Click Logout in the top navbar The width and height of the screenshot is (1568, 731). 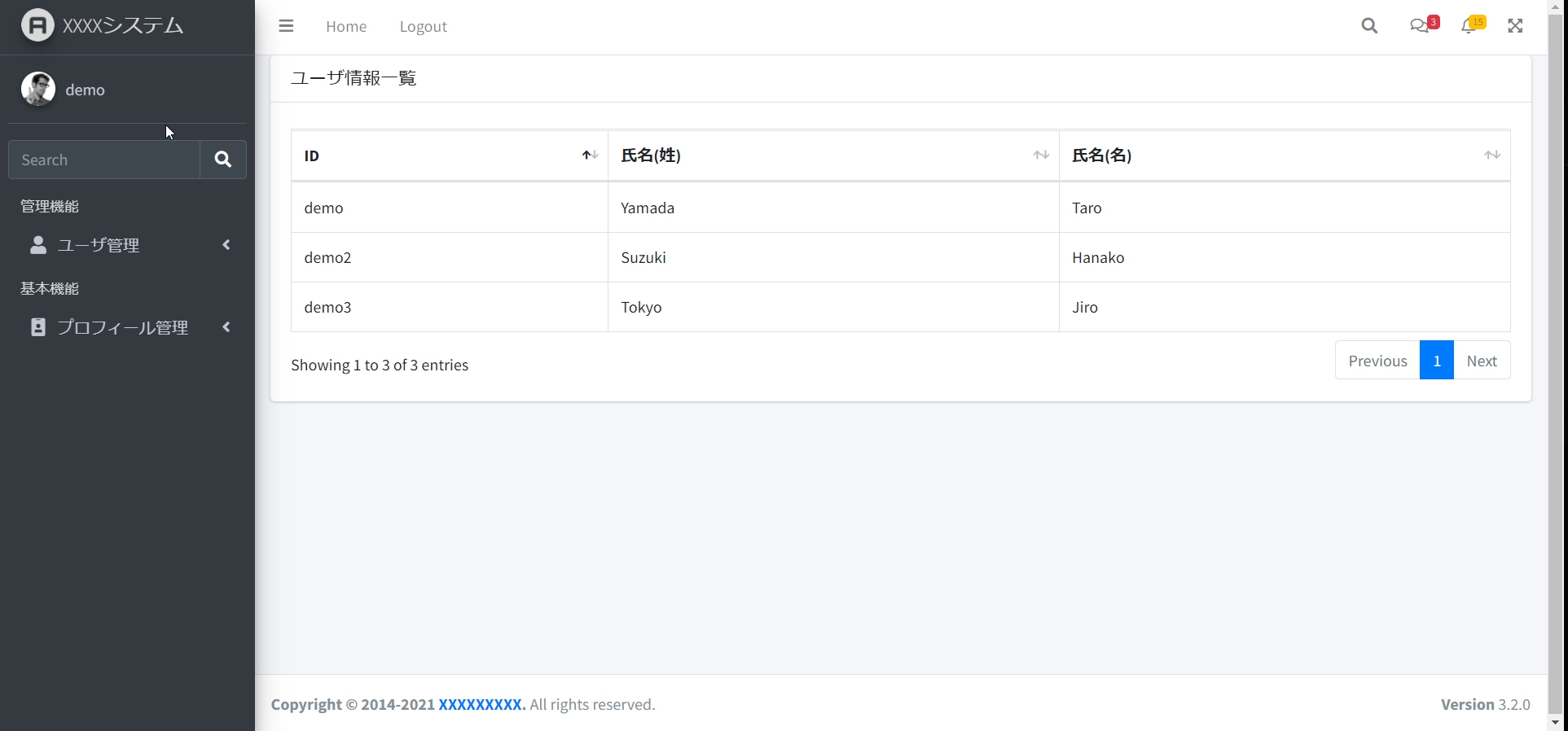423,26
